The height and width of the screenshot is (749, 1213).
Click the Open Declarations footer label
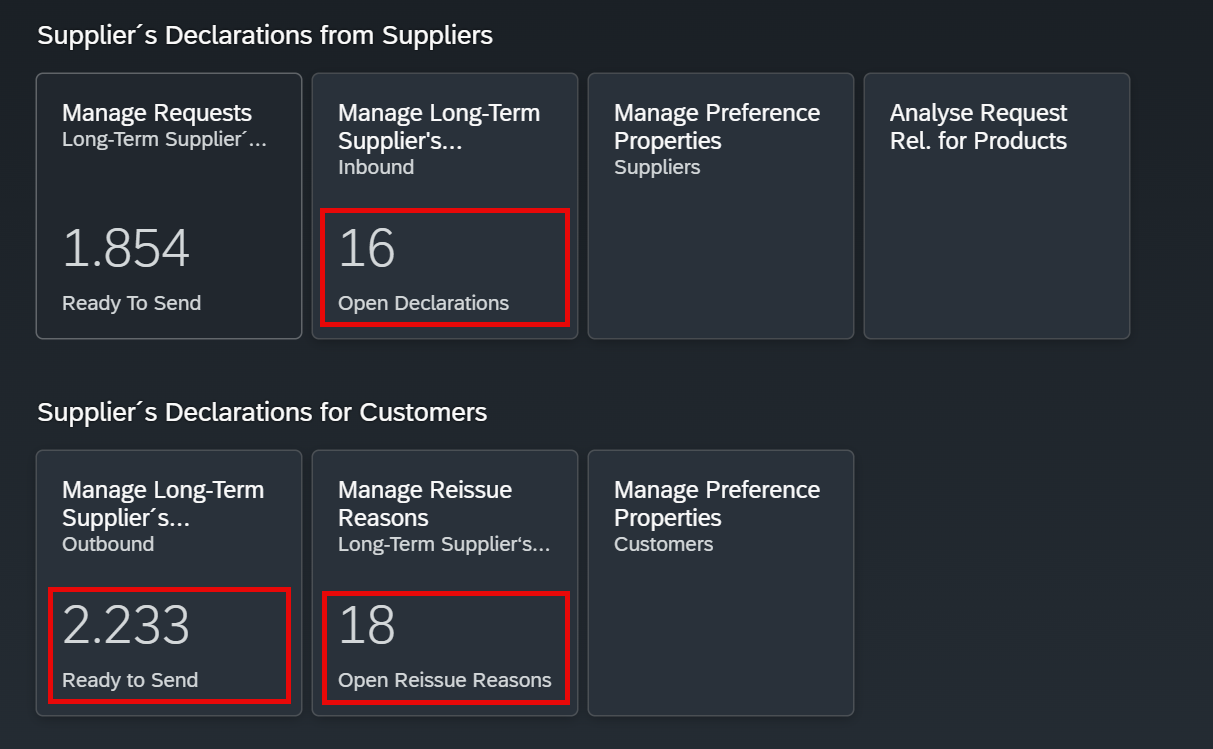[424, 303]
